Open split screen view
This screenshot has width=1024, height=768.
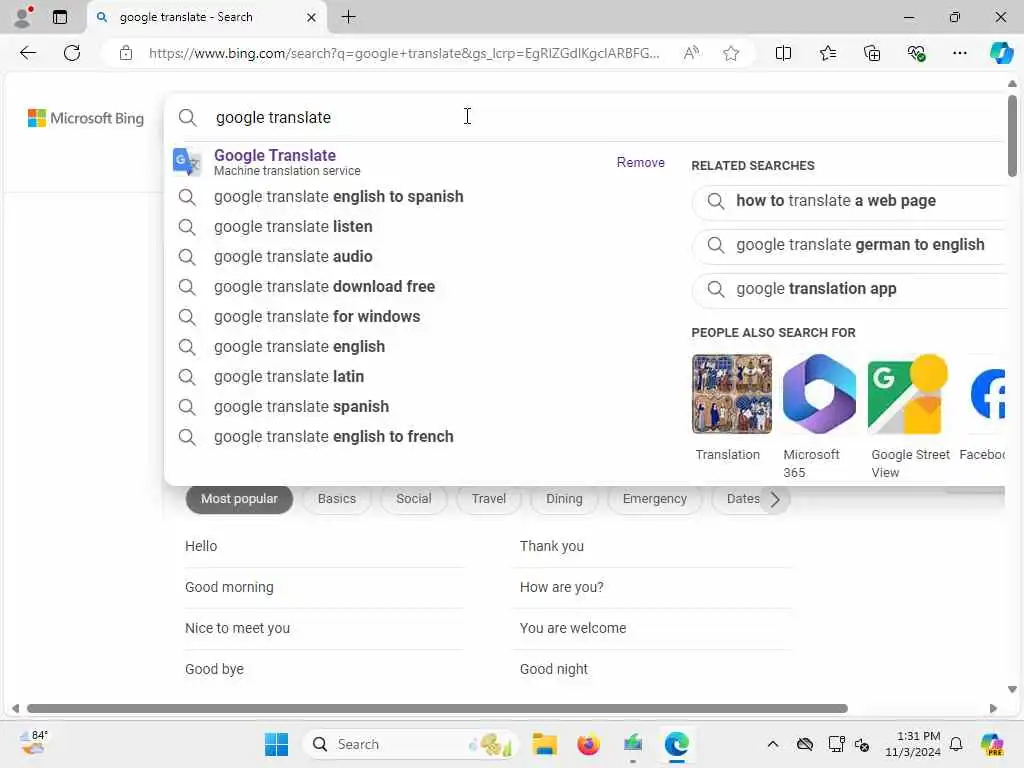(x=783, y=53)
